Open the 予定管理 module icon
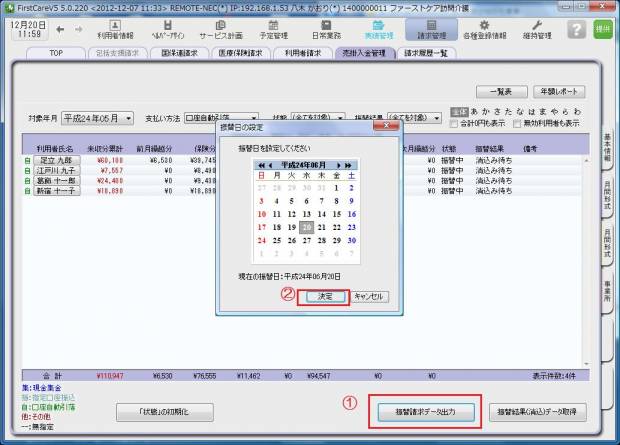 point(273,29)
